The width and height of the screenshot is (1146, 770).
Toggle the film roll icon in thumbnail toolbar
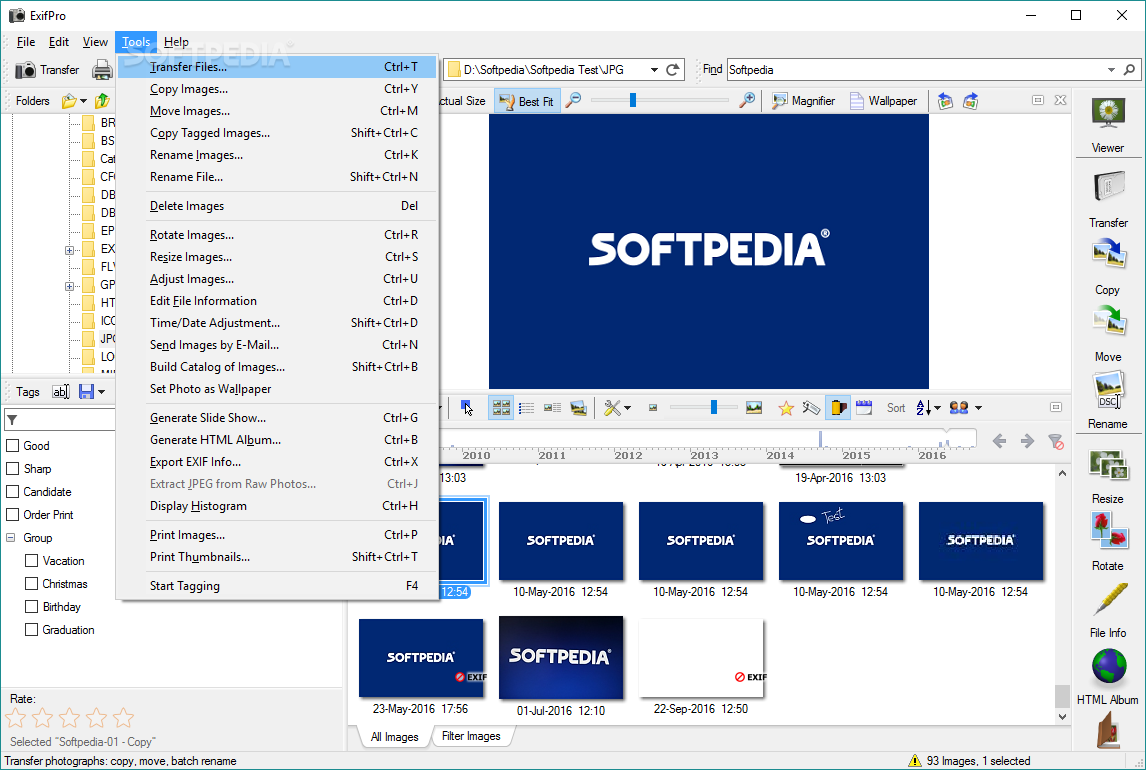pyautogui.click(x=838, y=408)
